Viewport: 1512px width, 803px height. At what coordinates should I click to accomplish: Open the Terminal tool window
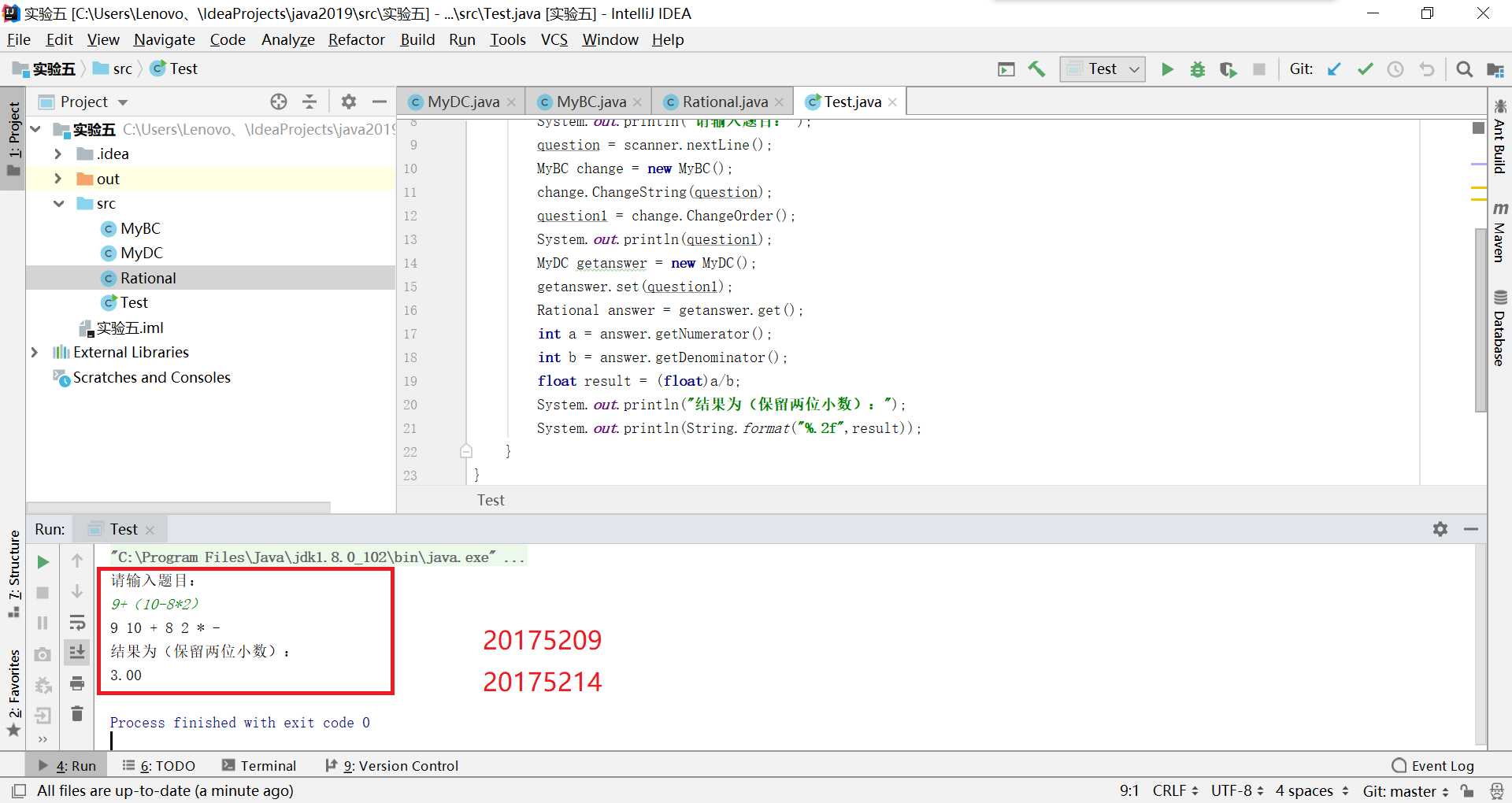(259, 766)
